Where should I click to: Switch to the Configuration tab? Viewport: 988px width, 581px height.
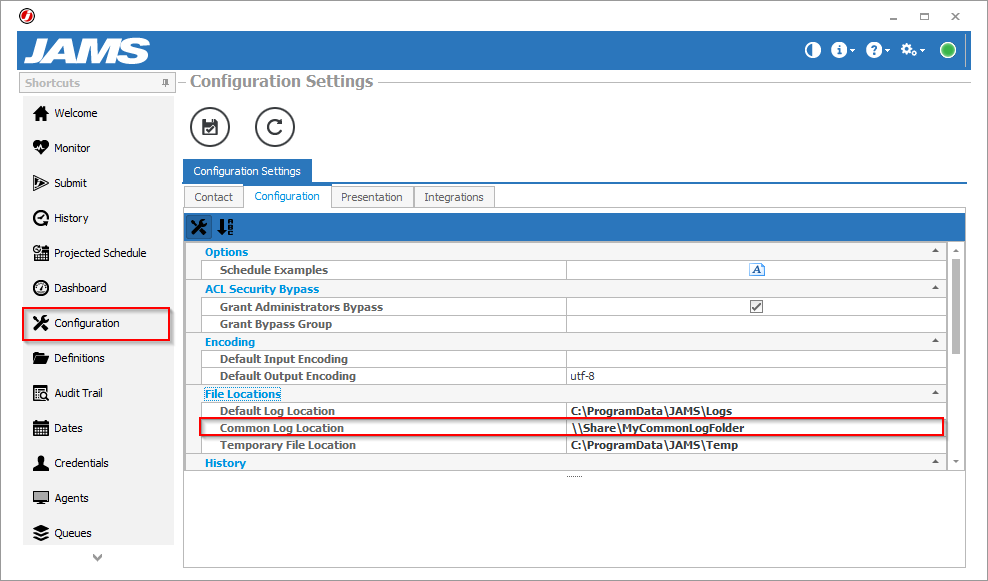click(287, 196)
